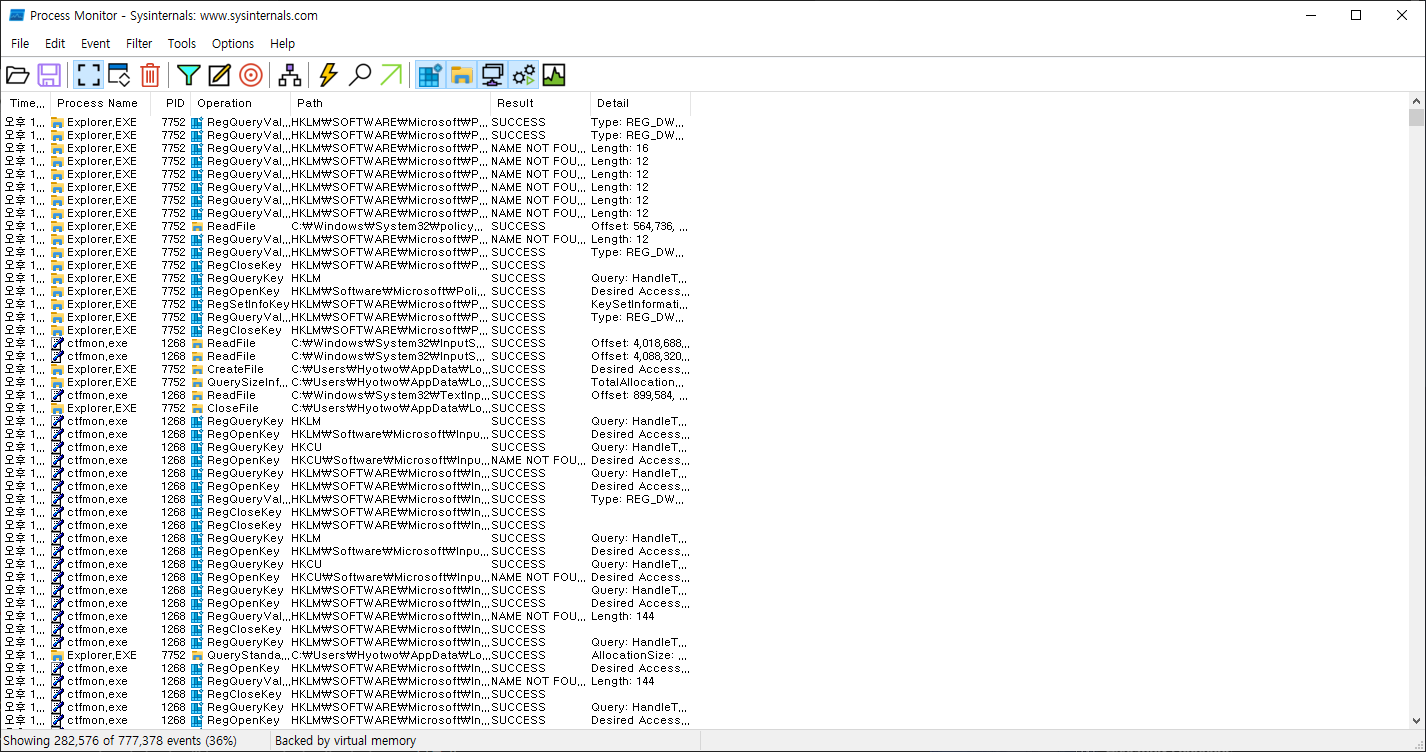1426x752 pixels.
Task: Click the 'Length: 16' detail cell
Action: [x=640, y=148]
